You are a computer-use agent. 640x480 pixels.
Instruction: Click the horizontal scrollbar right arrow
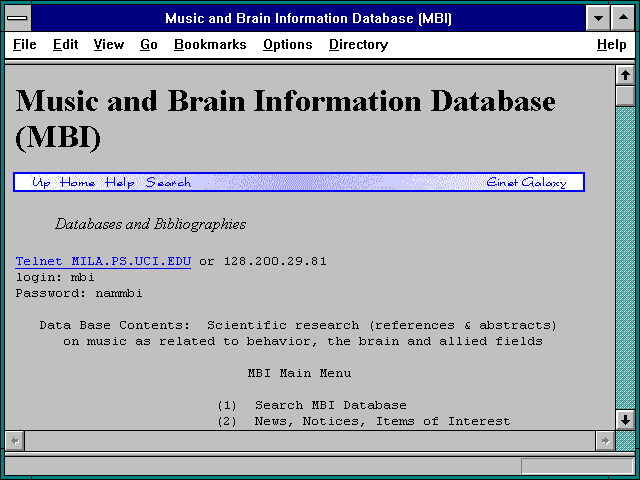(605, 441)
